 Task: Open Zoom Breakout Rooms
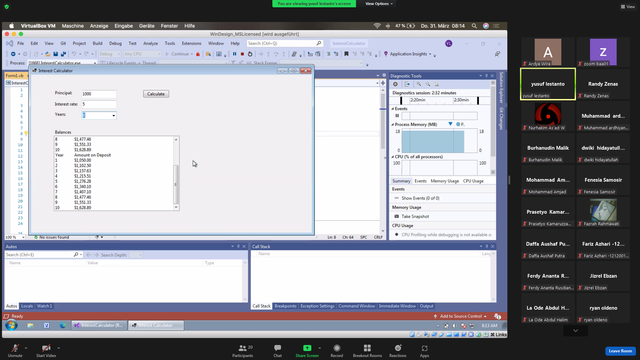click(367, 350)
